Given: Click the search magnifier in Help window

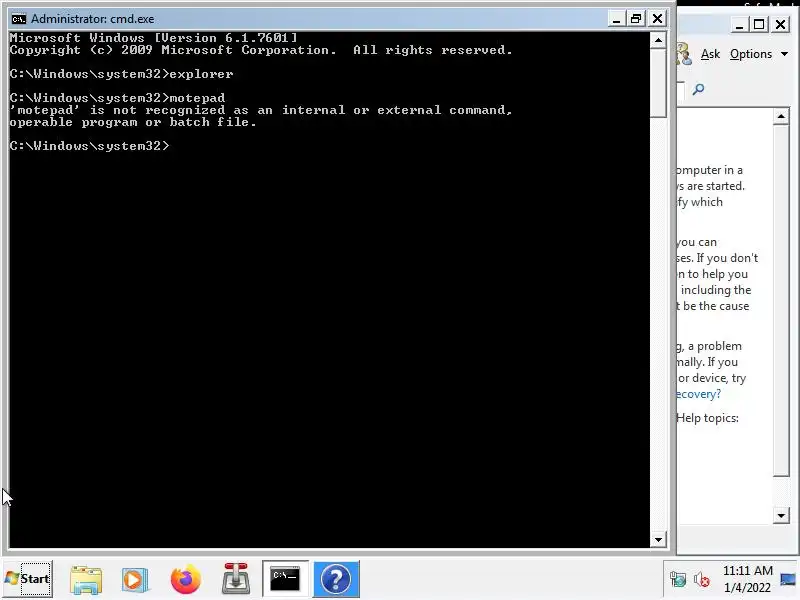Looking at the screenshot, I should click(x=698, y=89).
